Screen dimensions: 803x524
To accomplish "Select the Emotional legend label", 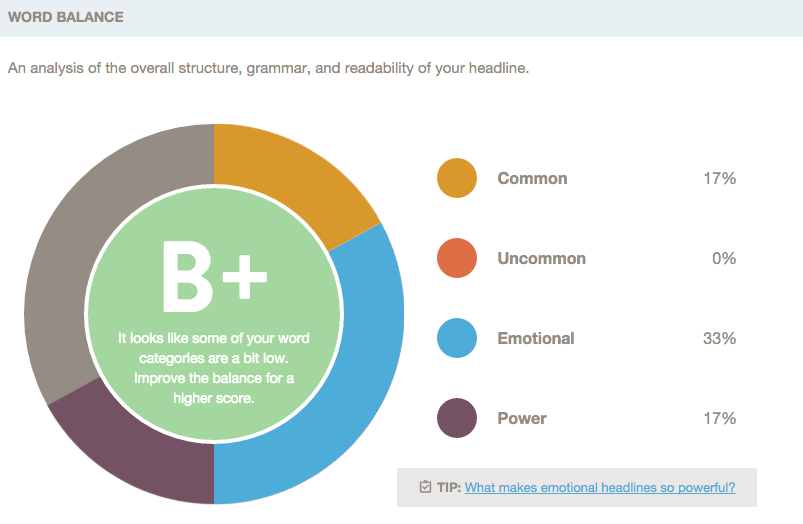I will [x=536, y=338].
